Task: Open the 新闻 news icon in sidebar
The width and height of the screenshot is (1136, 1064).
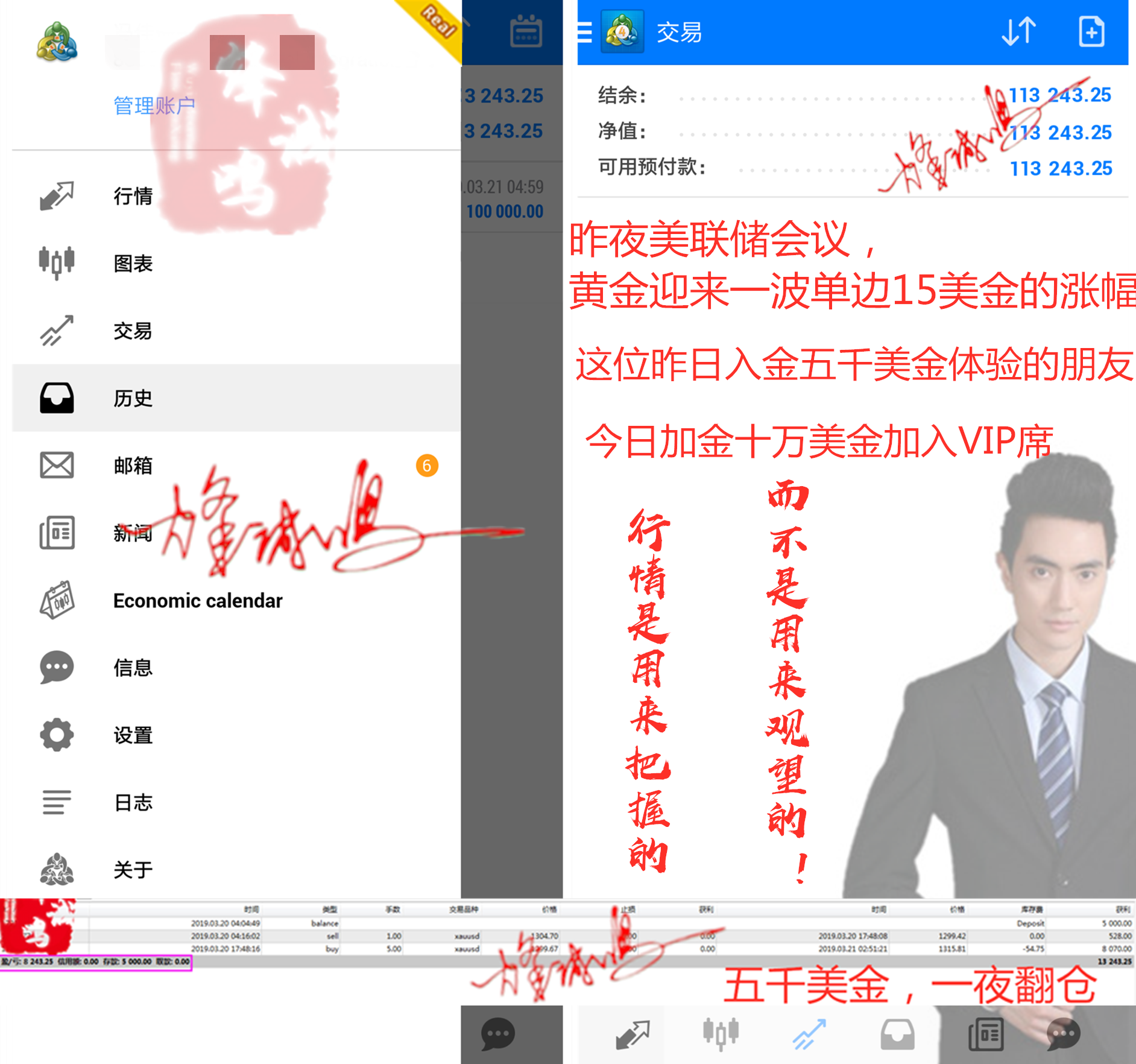Action: (57, 533)
